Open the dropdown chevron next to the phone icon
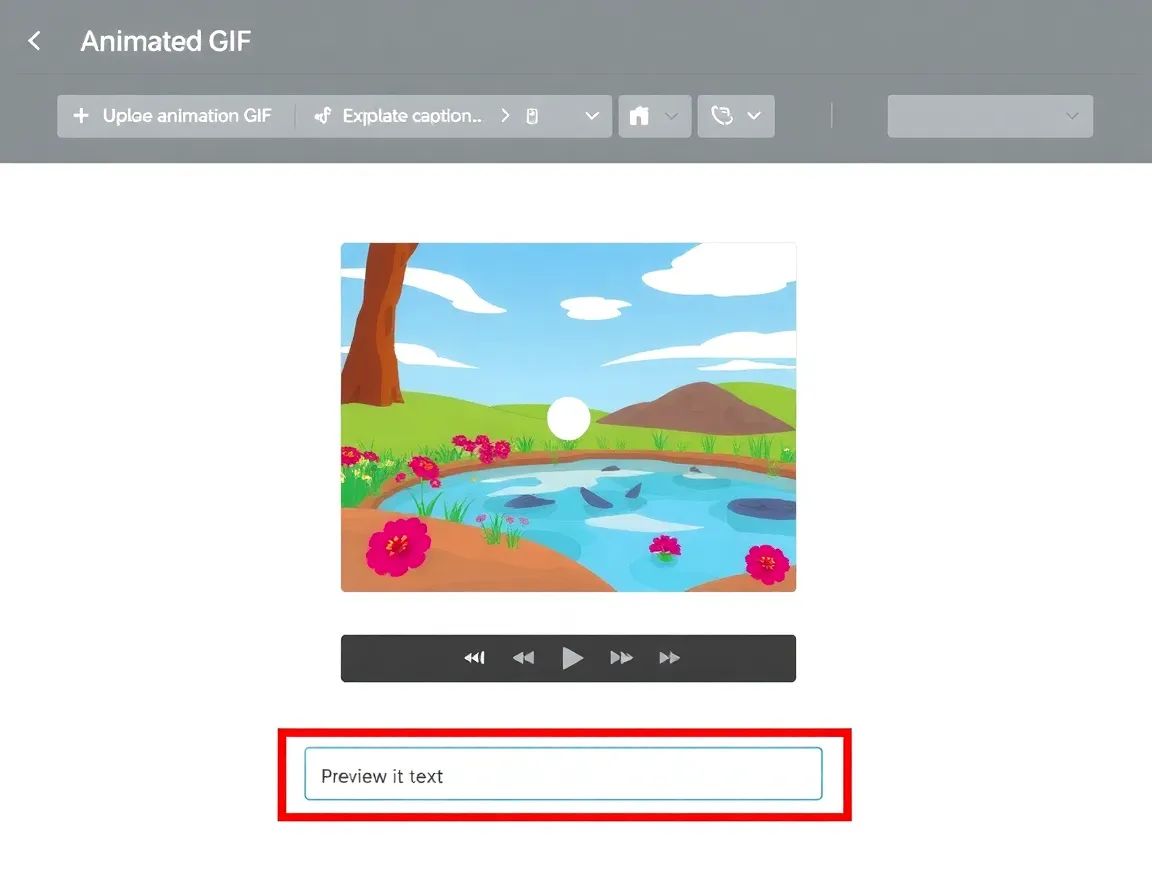This screenshot has height=896, width=1152. (x=754, y=116)
